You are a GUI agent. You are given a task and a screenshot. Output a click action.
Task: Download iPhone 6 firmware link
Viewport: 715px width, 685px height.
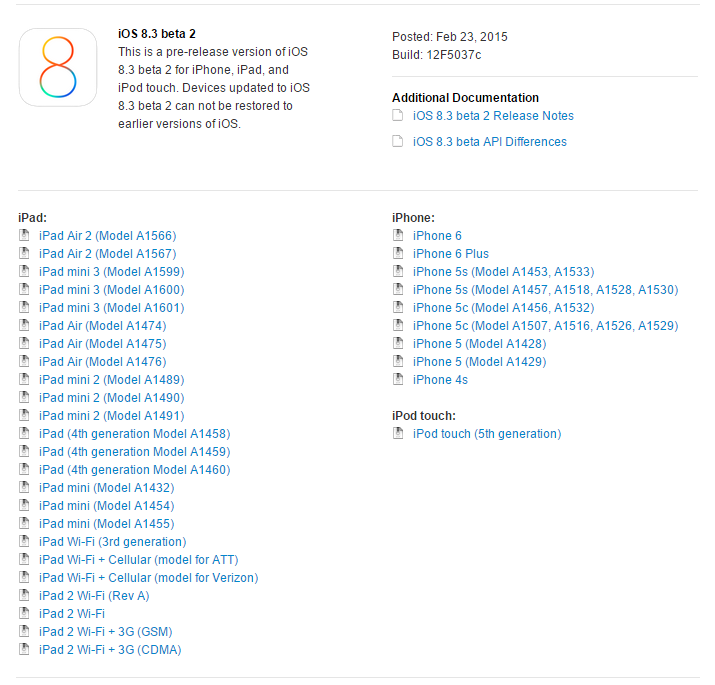coord(437,236)
